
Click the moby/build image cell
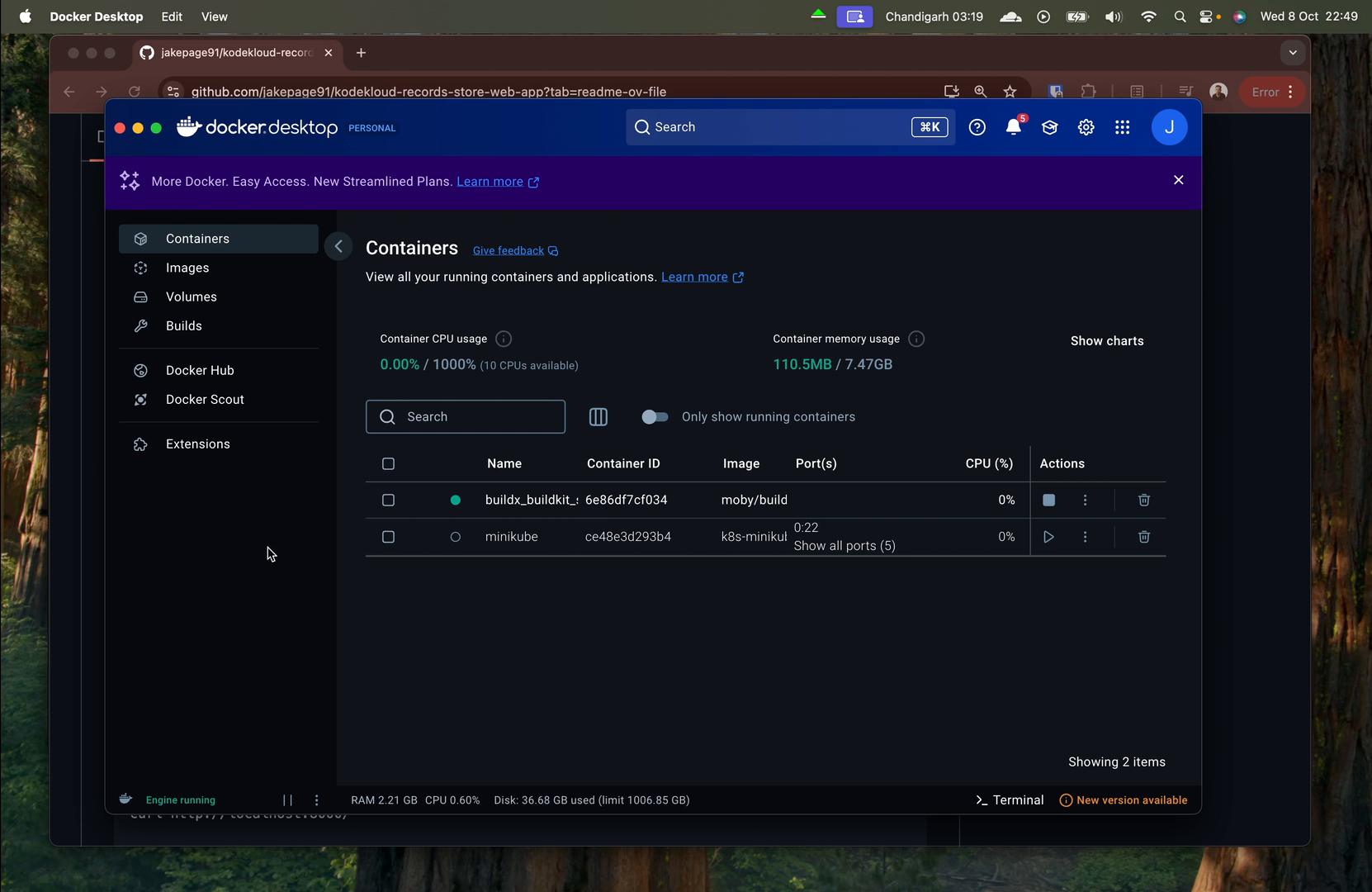755,500
